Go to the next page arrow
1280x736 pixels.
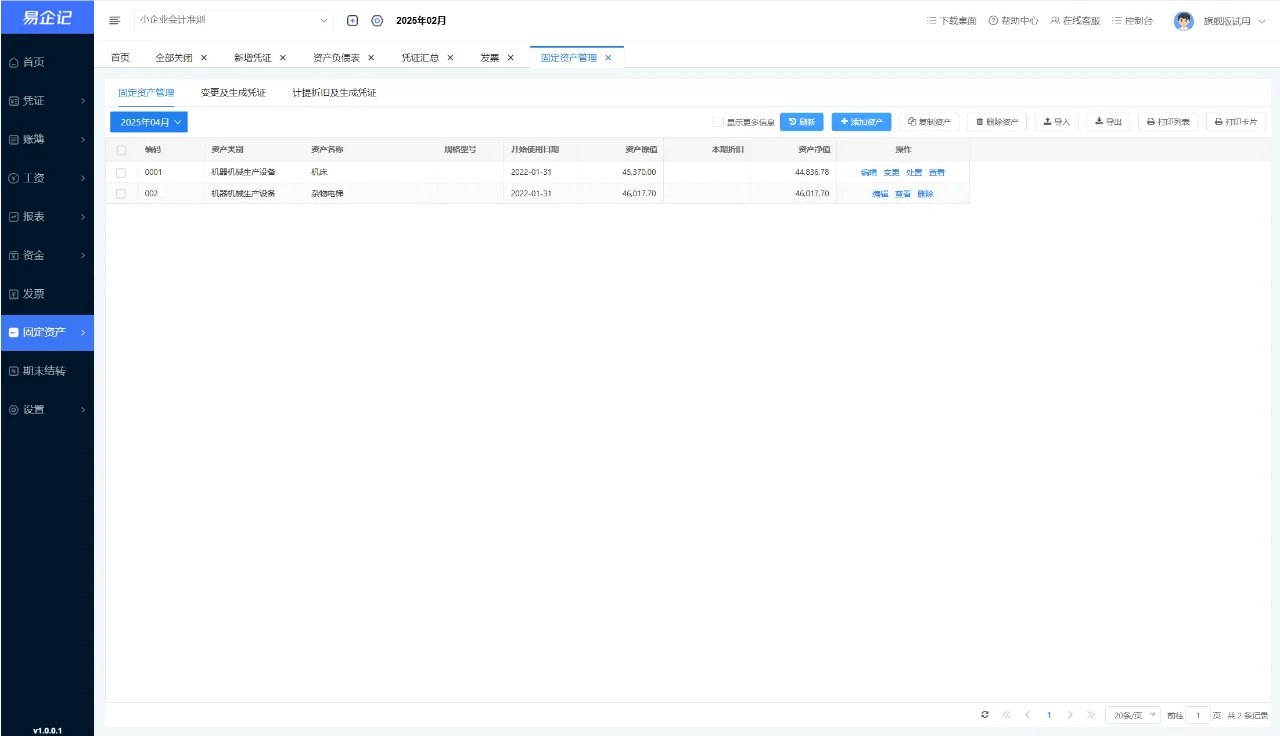point(1070,715)
